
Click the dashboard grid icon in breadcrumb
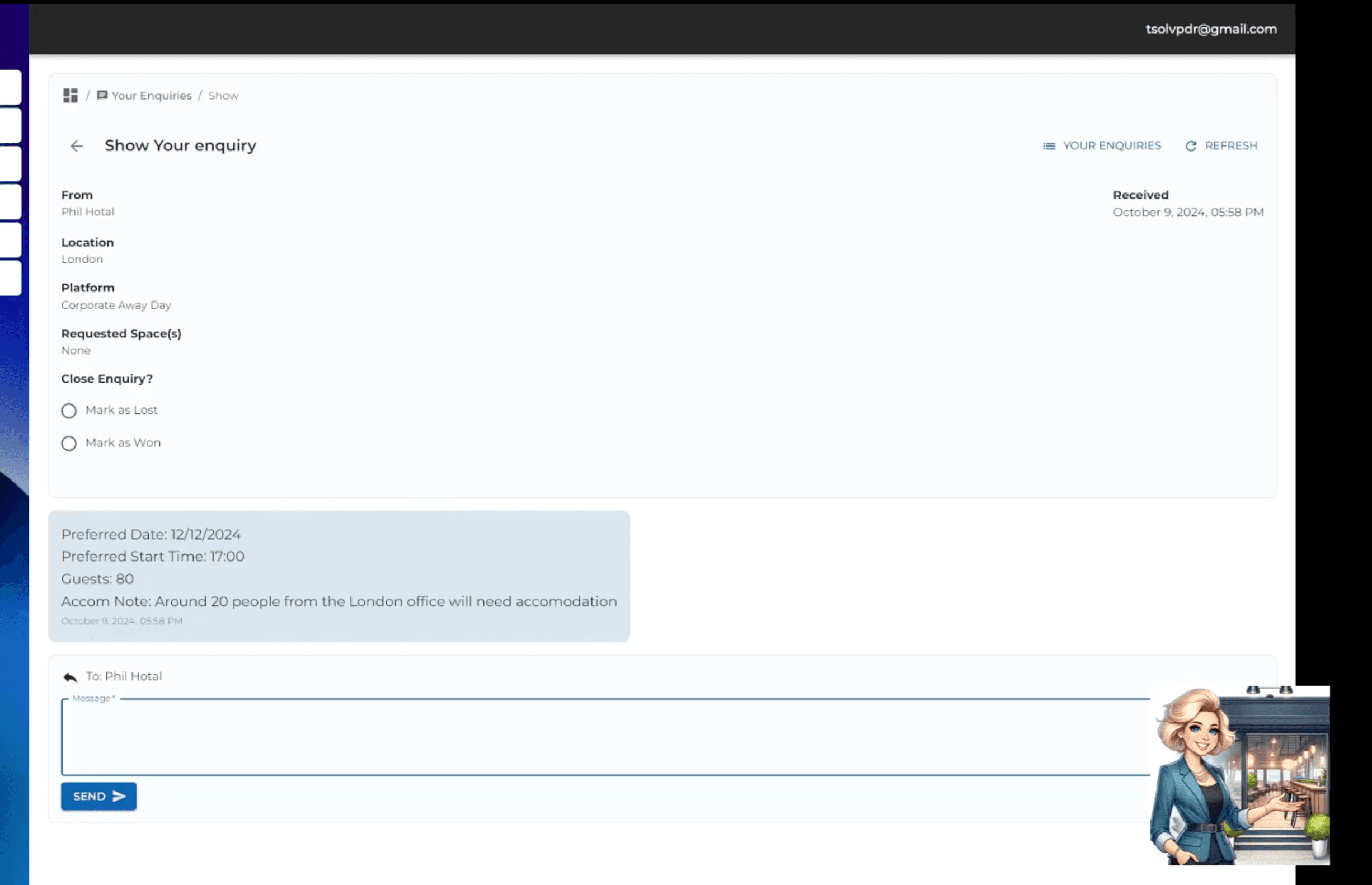click(x=70, y=96)
